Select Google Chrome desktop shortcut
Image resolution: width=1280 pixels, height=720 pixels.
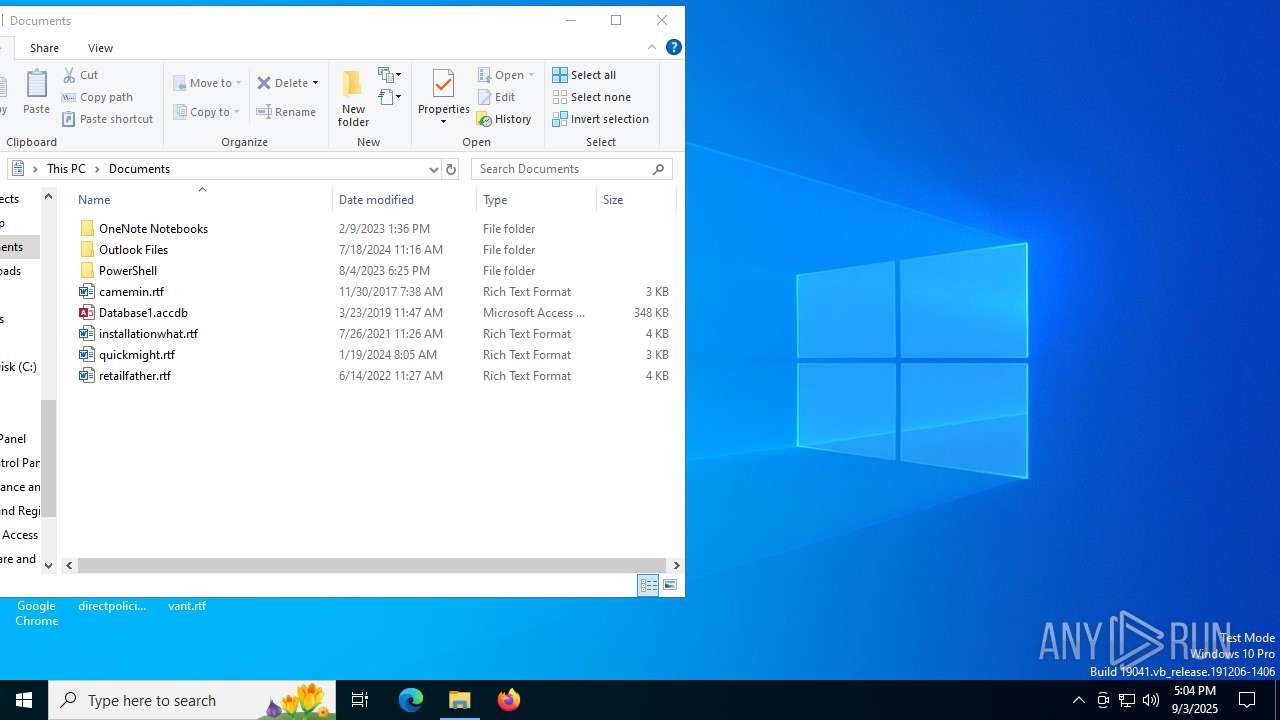click(36, 613)
